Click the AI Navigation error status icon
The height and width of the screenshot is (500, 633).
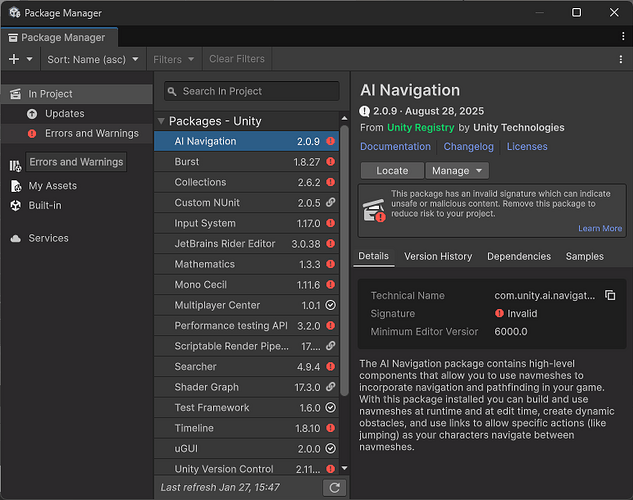(330, 142)
